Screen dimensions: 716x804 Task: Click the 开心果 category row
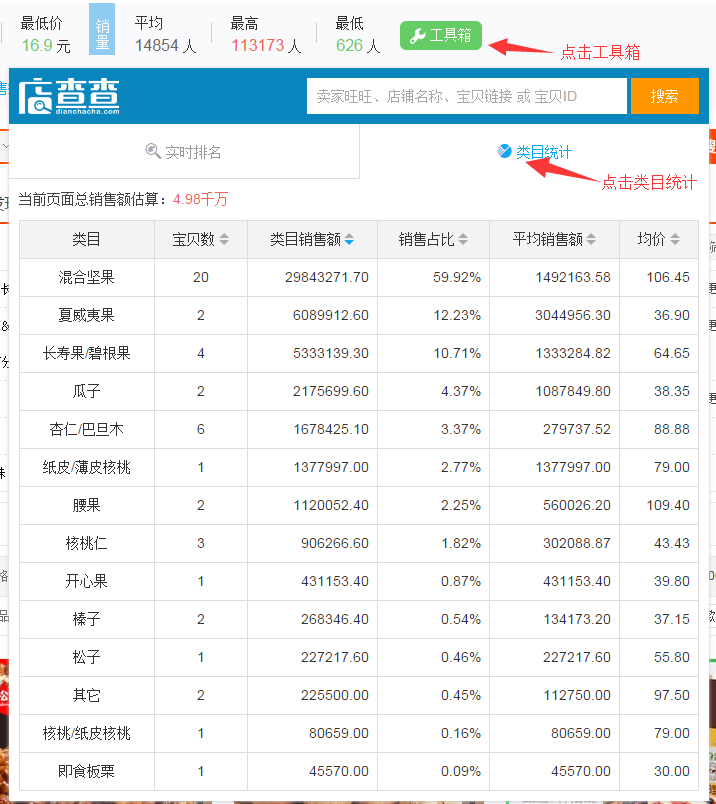tap(87, 581)
